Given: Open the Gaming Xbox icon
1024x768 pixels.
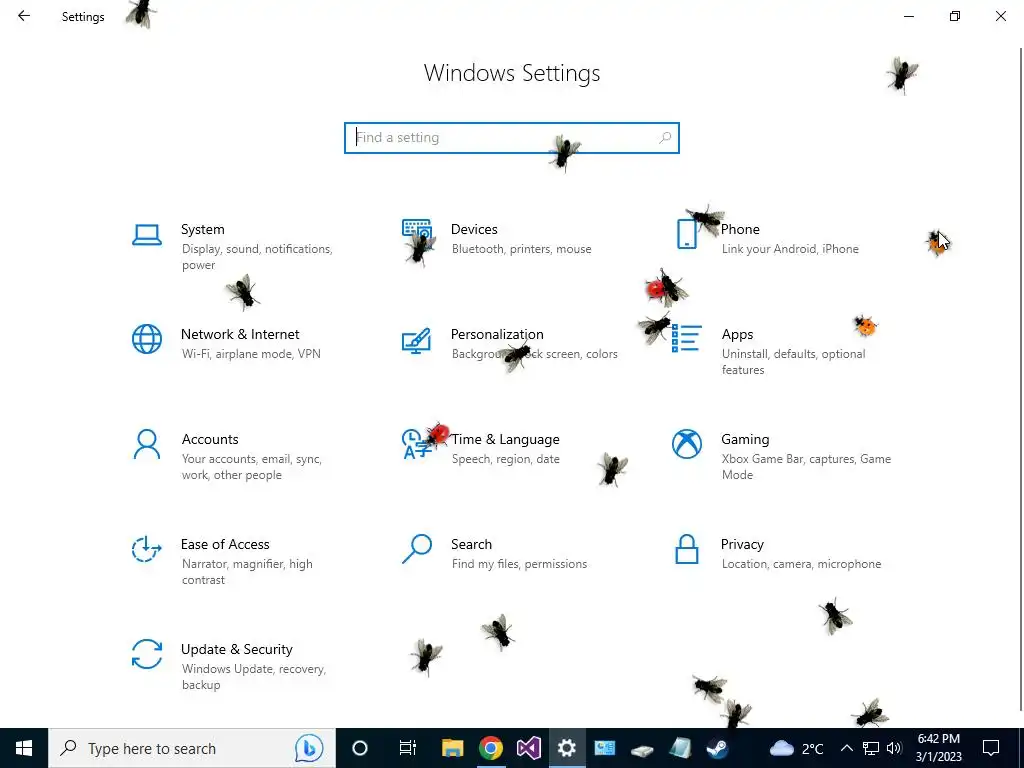Looking at the screenshot, I should (686, 444).
